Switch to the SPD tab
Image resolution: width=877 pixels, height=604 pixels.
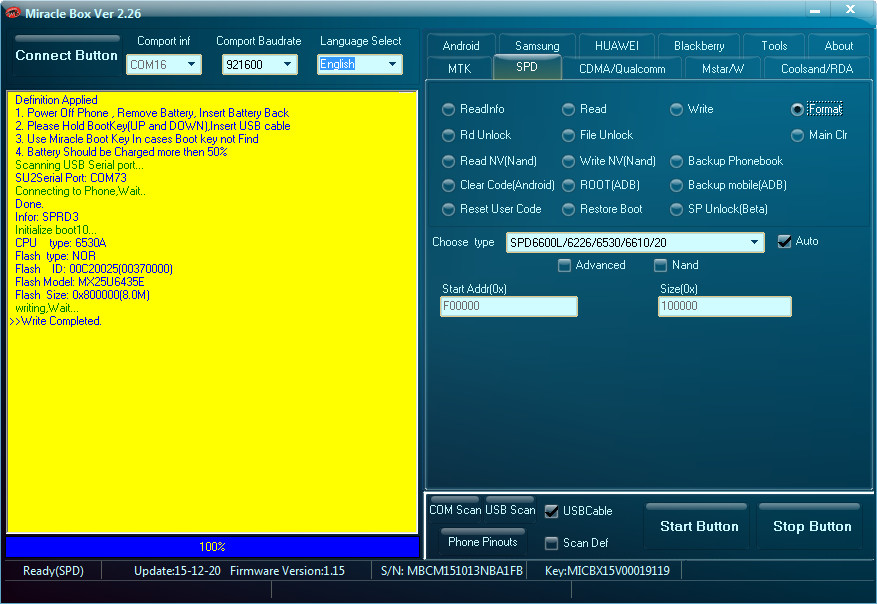pos(527,67)
